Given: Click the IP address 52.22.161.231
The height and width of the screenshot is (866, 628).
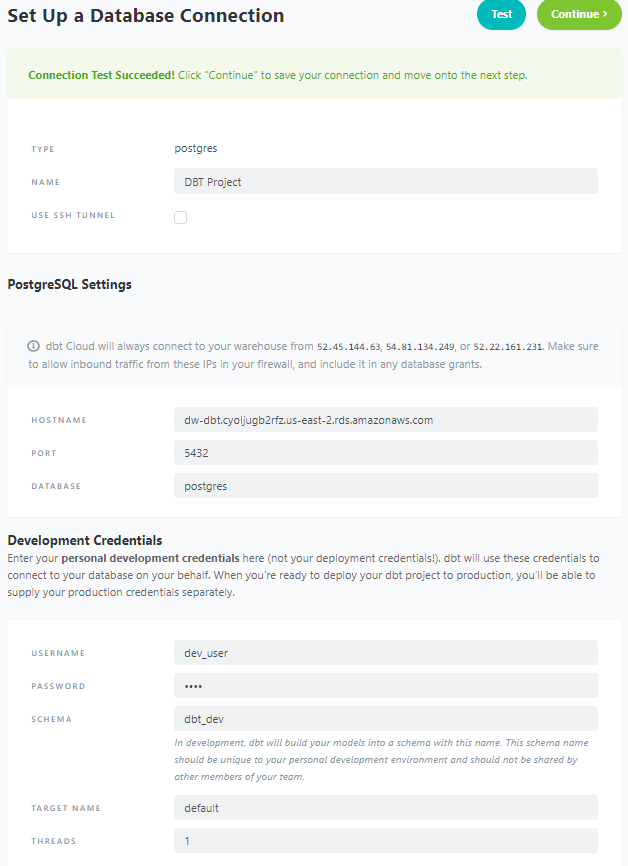Looking at the screenshot, I should coord(507,347).
